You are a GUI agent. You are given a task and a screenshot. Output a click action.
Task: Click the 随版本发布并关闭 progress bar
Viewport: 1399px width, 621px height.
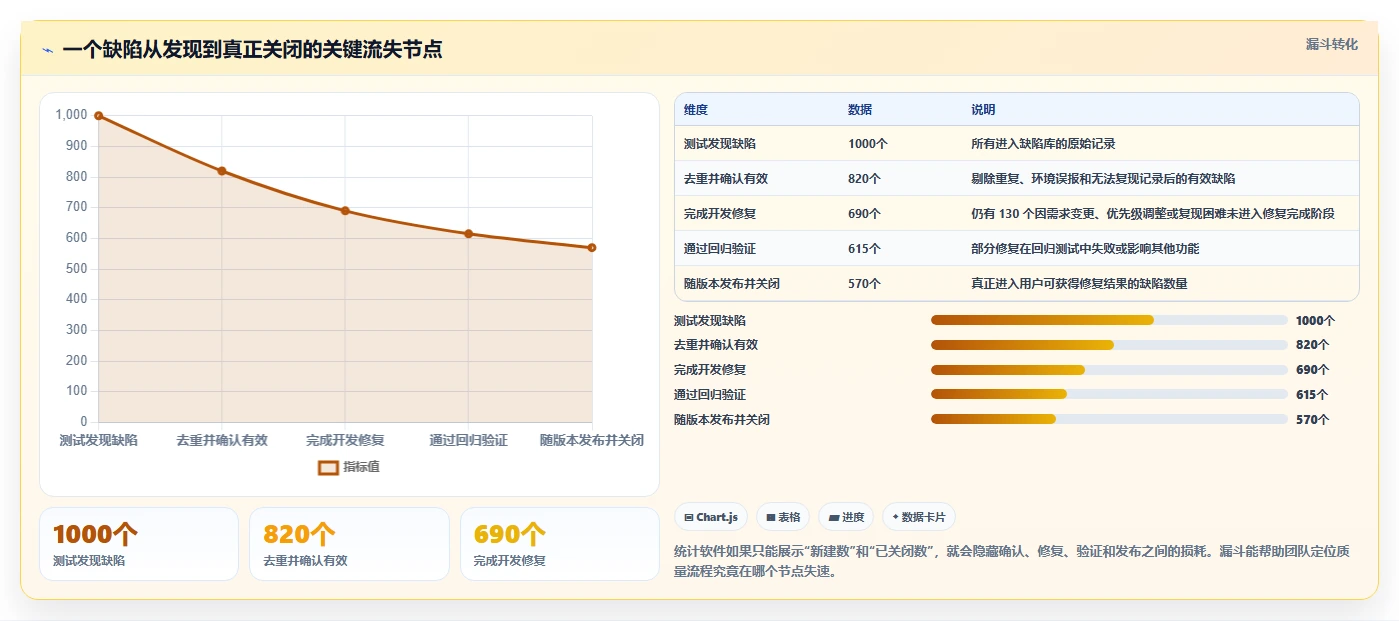pyautogui.click(x=1109, y=419)
